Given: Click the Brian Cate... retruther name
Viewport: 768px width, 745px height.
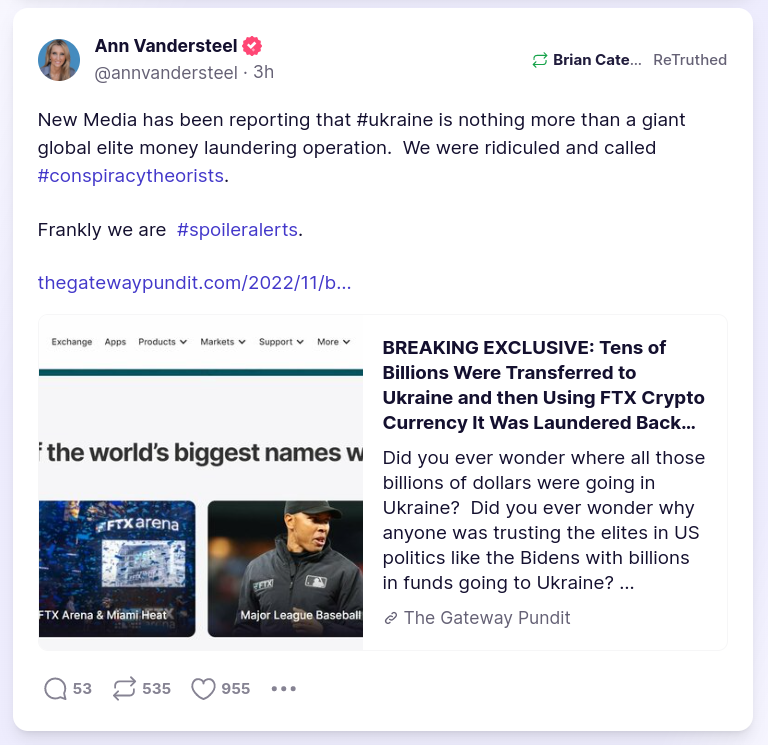Looking at the screenshot, I should tap(597, 60).
